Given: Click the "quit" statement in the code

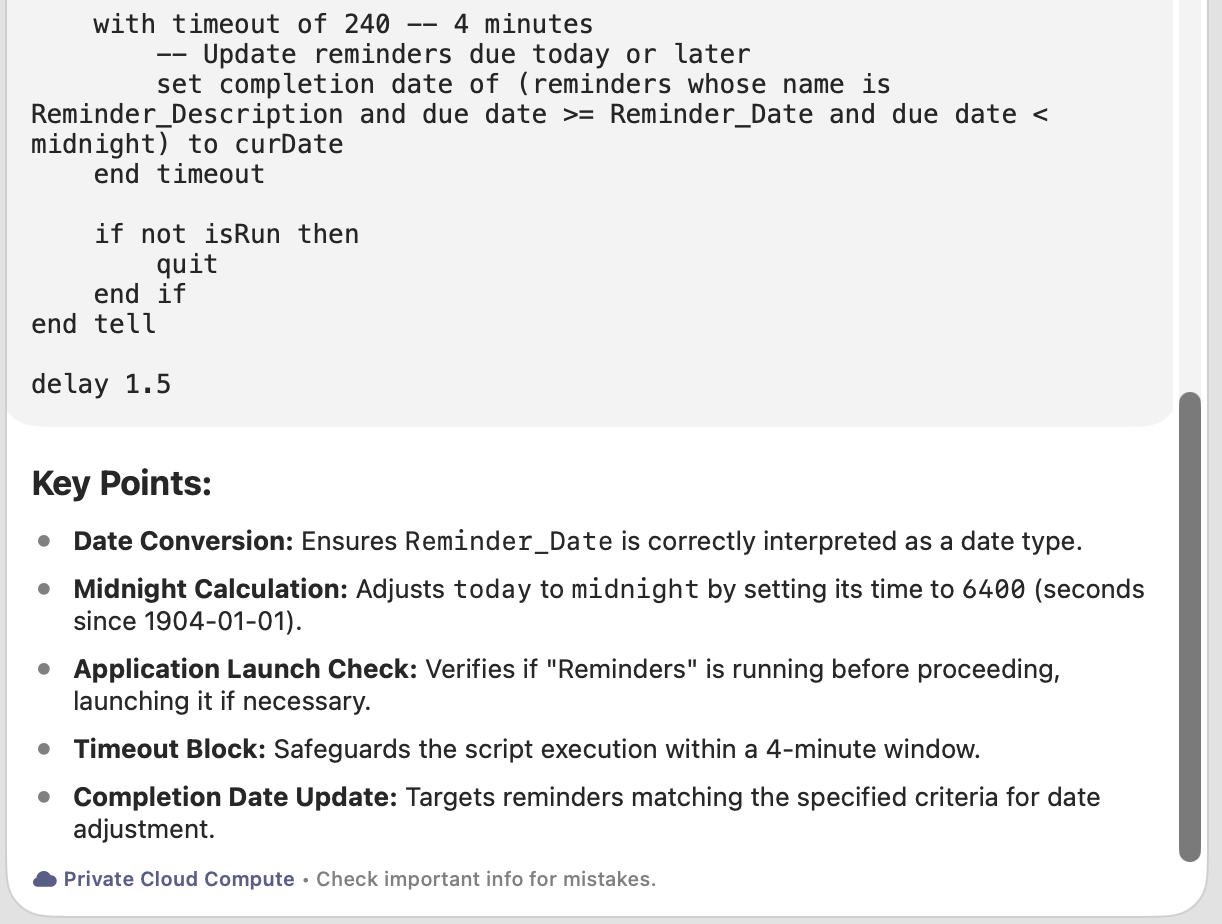Looking at the screenshot, I should point(187,264).
